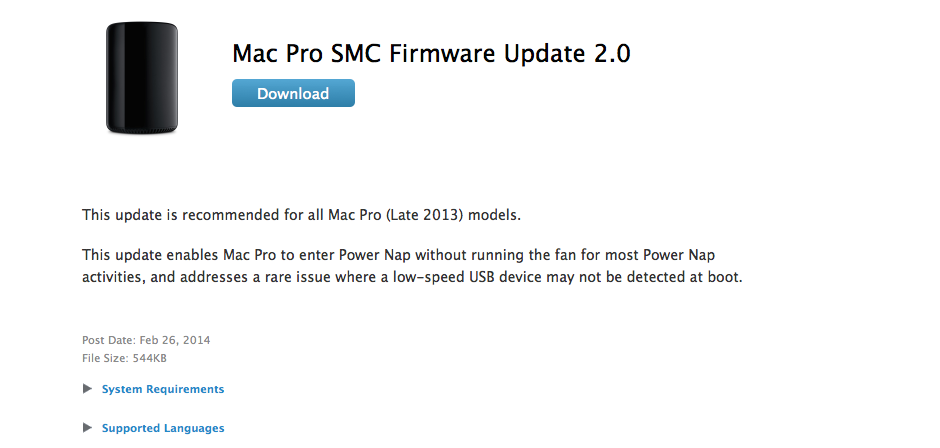Click the date Feb 26, 2014
Viewport: 940px width, 448px height.
tap(175, 340)
